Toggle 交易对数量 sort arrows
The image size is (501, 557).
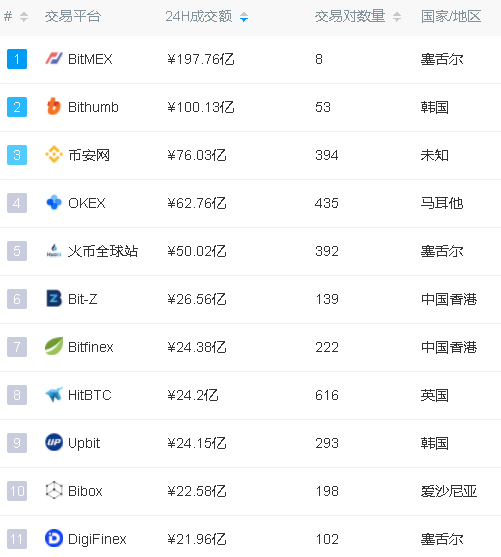click(x=397, y=16)
